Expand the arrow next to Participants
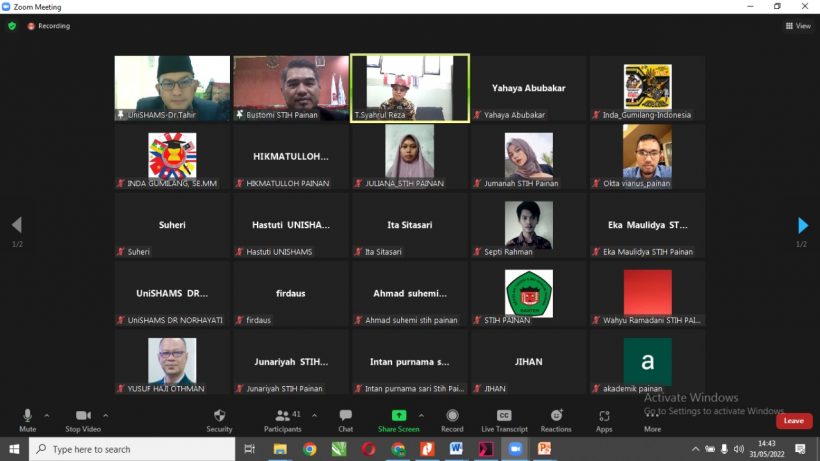Image resolution: width=820 pixels, height=461 pixels. pyautogui.click(x=314, y=416)
